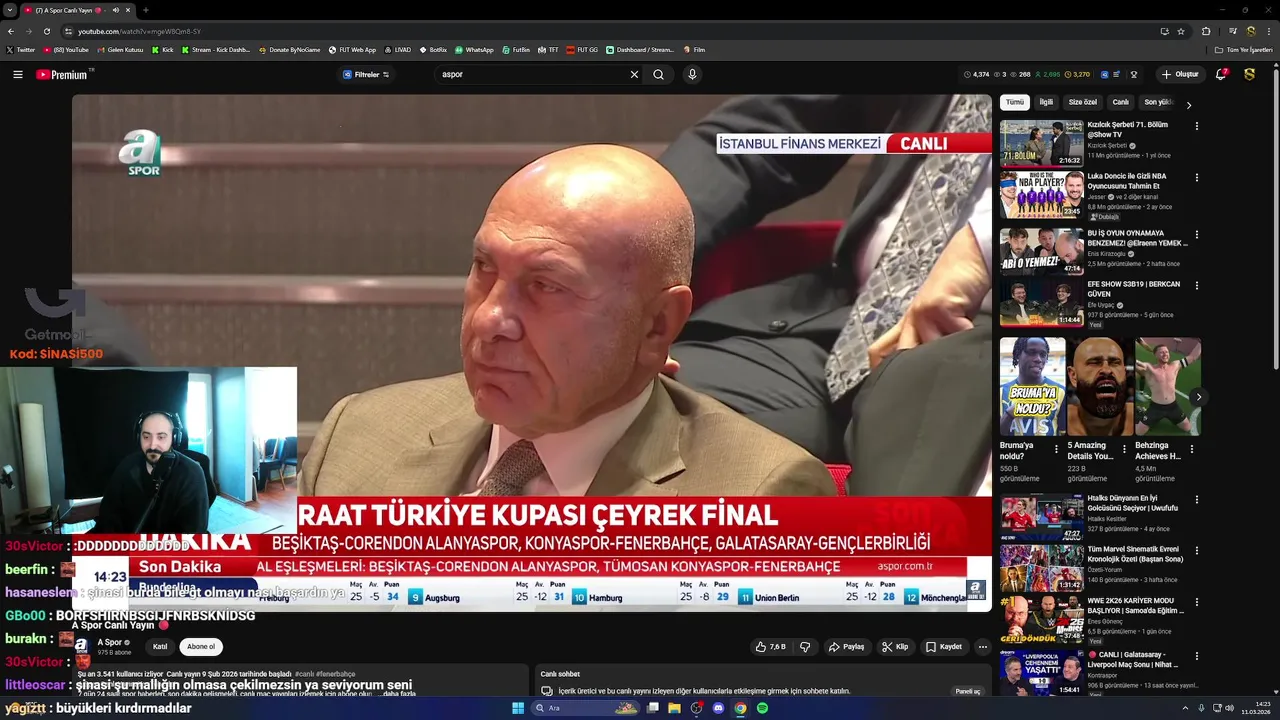
Task: Open options for BU İŞ OYUN OYNAMAYA video
Action: [x=1196, y=234]
